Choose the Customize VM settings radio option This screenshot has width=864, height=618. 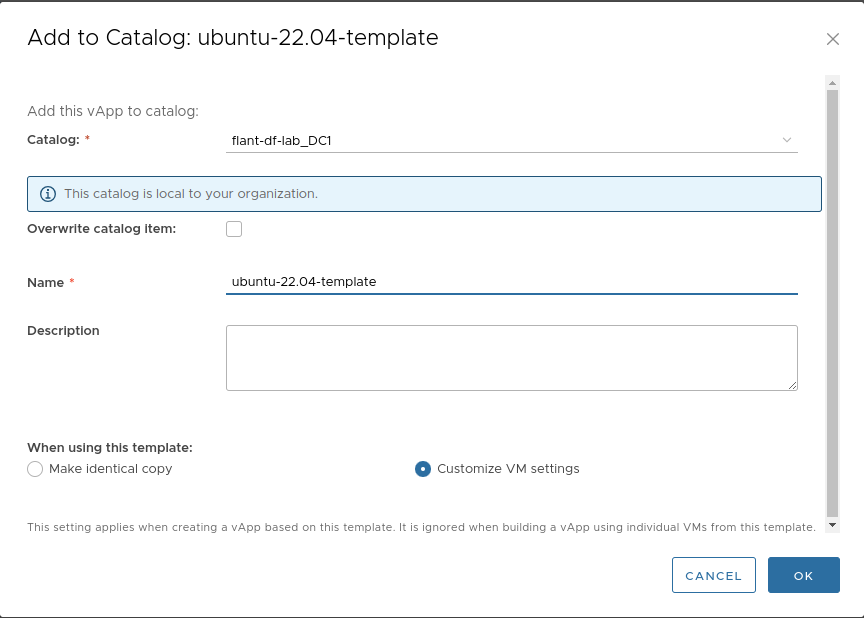[x=423, y=469]
